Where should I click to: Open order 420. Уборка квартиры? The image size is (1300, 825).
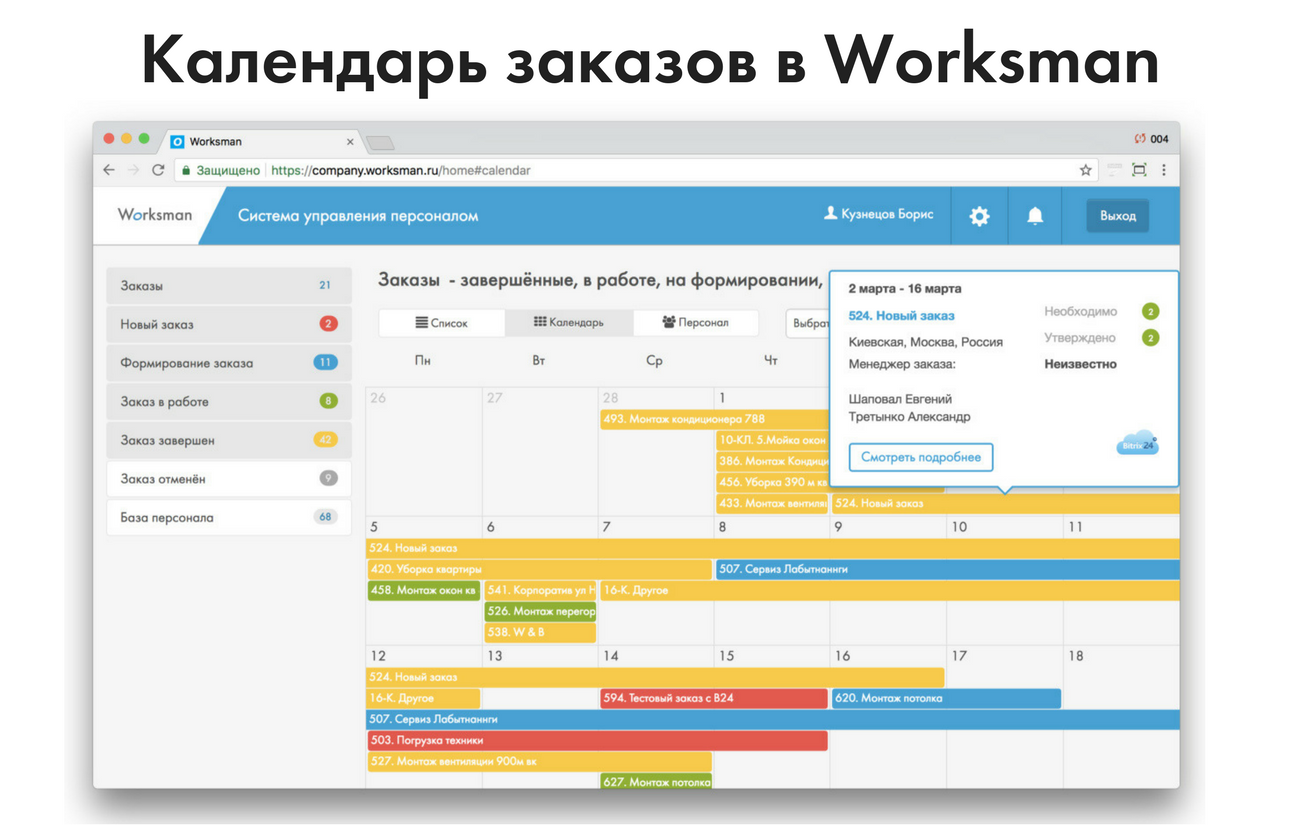tap(539, 569)
